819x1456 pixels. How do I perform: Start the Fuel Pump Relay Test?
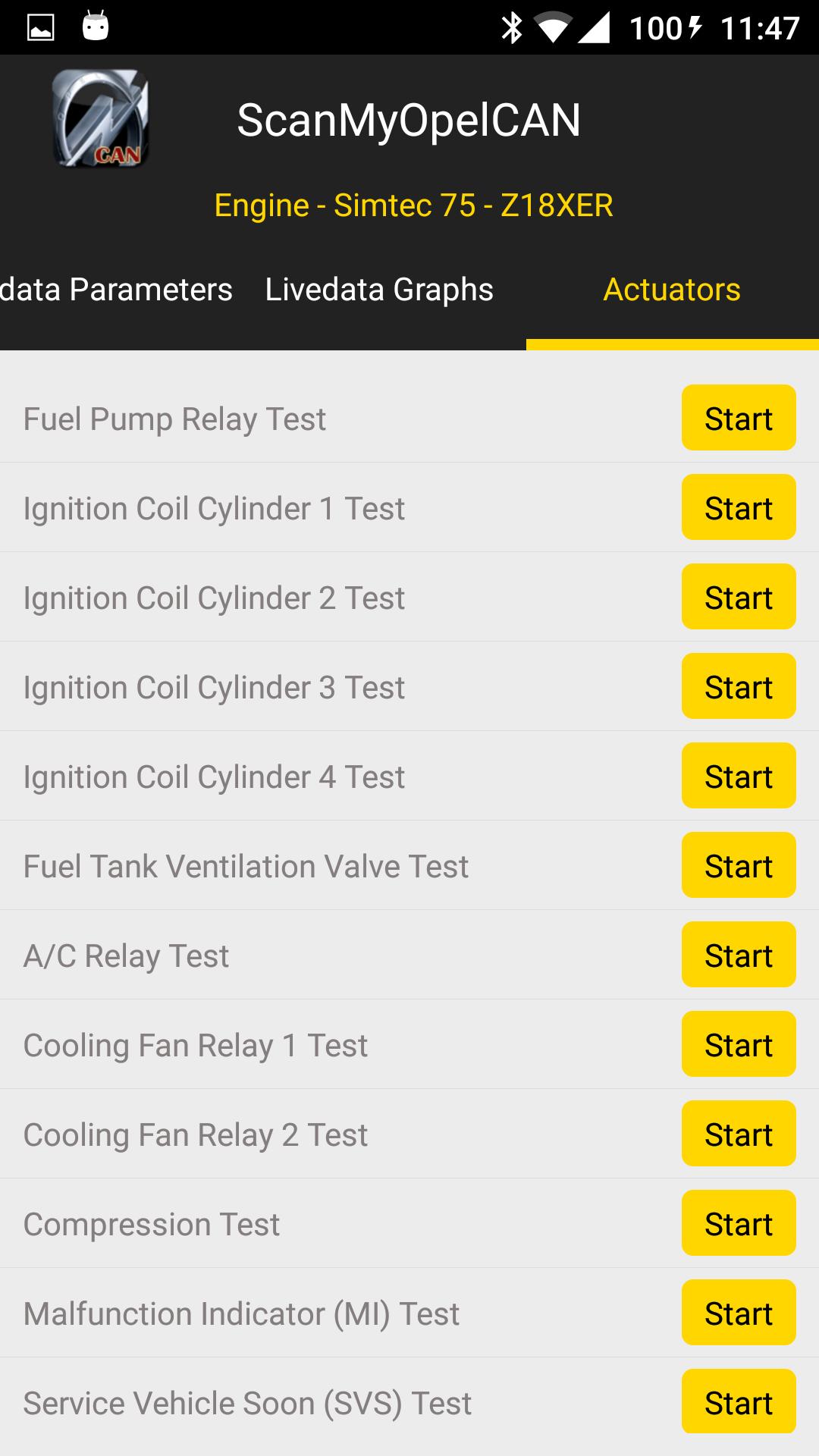[738, 418]
